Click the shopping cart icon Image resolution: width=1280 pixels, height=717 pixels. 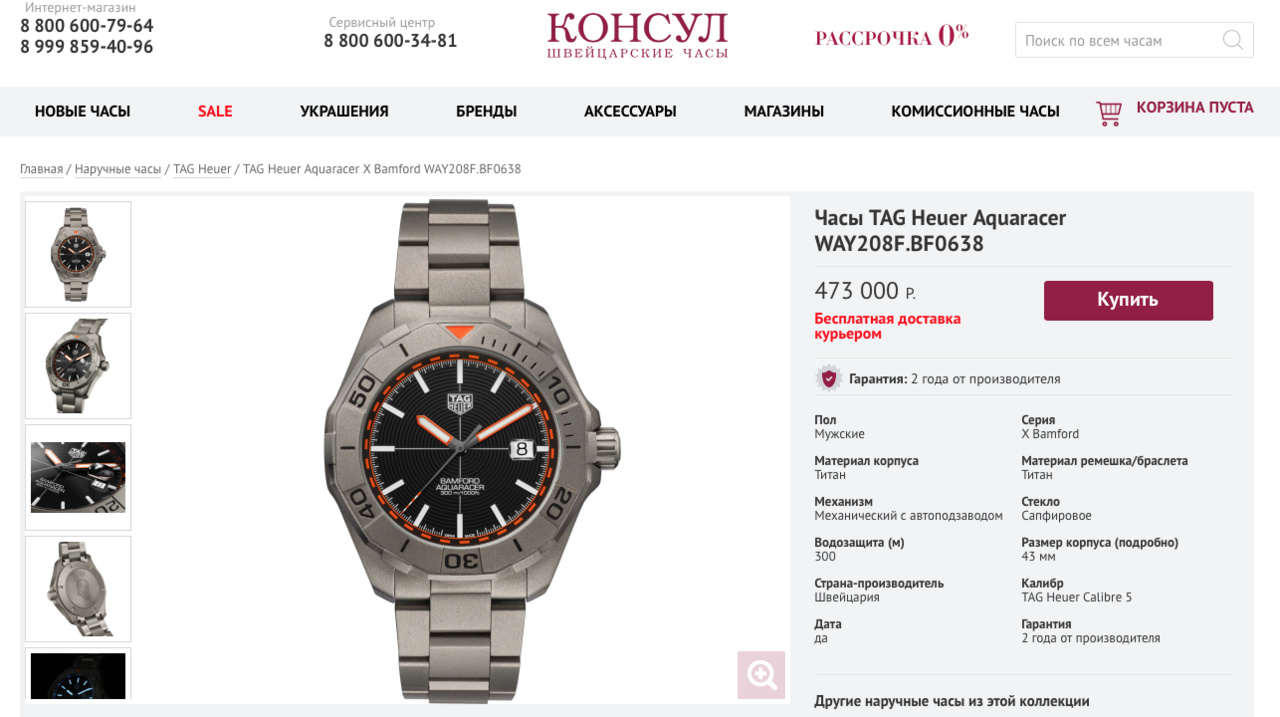(x=1109, y=113)
